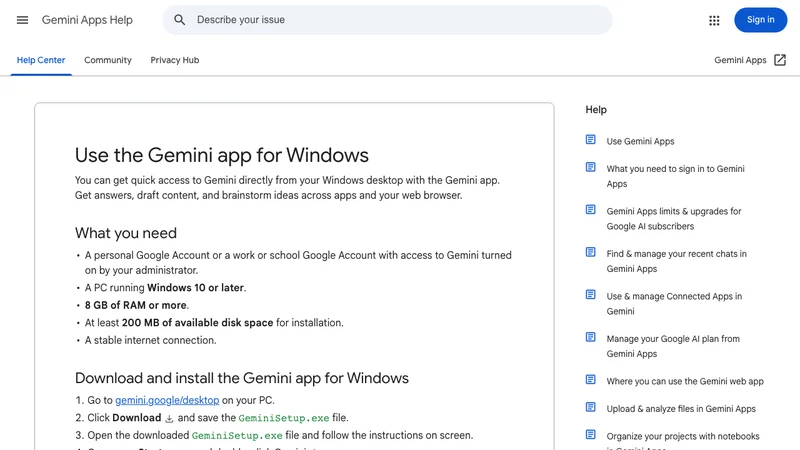Click article icon beside Gemini Apps limits & upgrades
Image resolution: width=800 pixels, height=450 pixels.
click(x=590, y=210)
